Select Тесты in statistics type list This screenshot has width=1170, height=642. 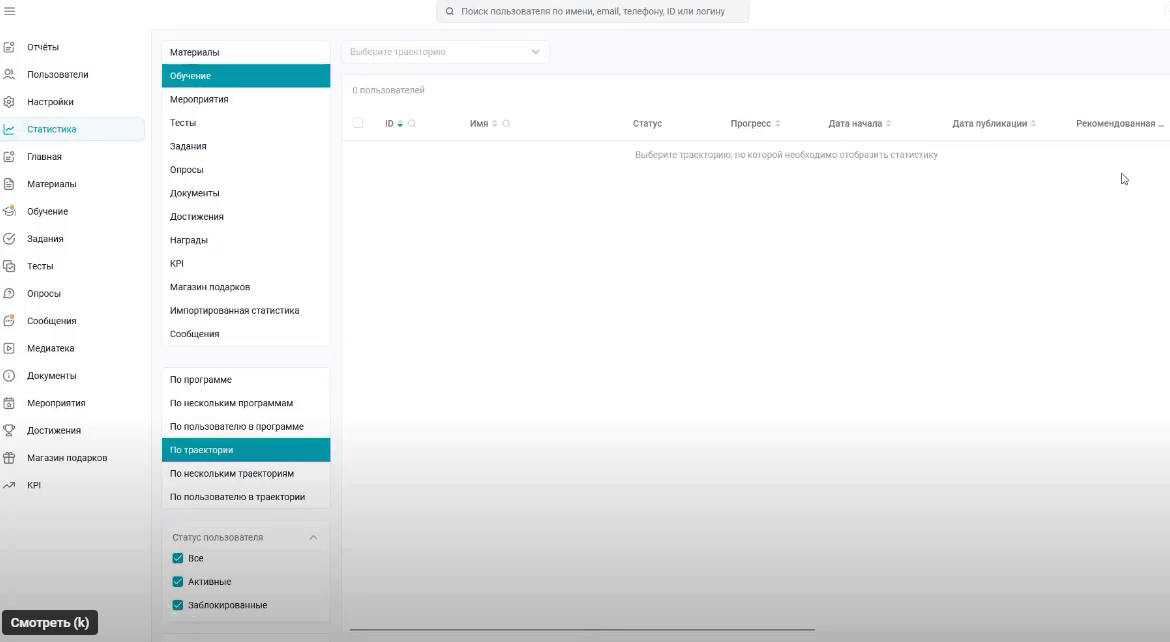click(245, 122)
